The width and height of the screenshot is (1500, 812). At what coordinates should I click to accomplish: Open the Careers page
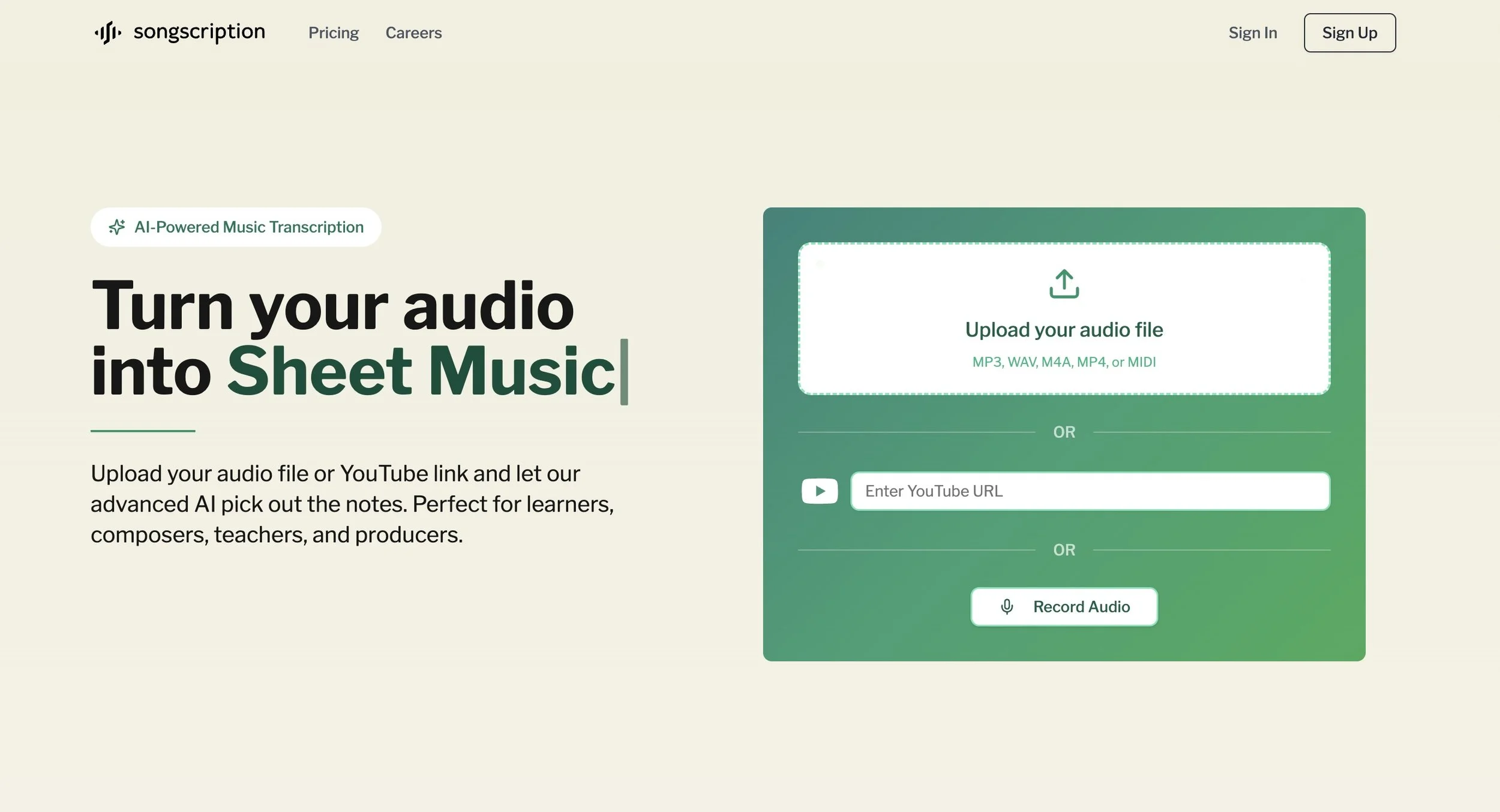(413, 33)
